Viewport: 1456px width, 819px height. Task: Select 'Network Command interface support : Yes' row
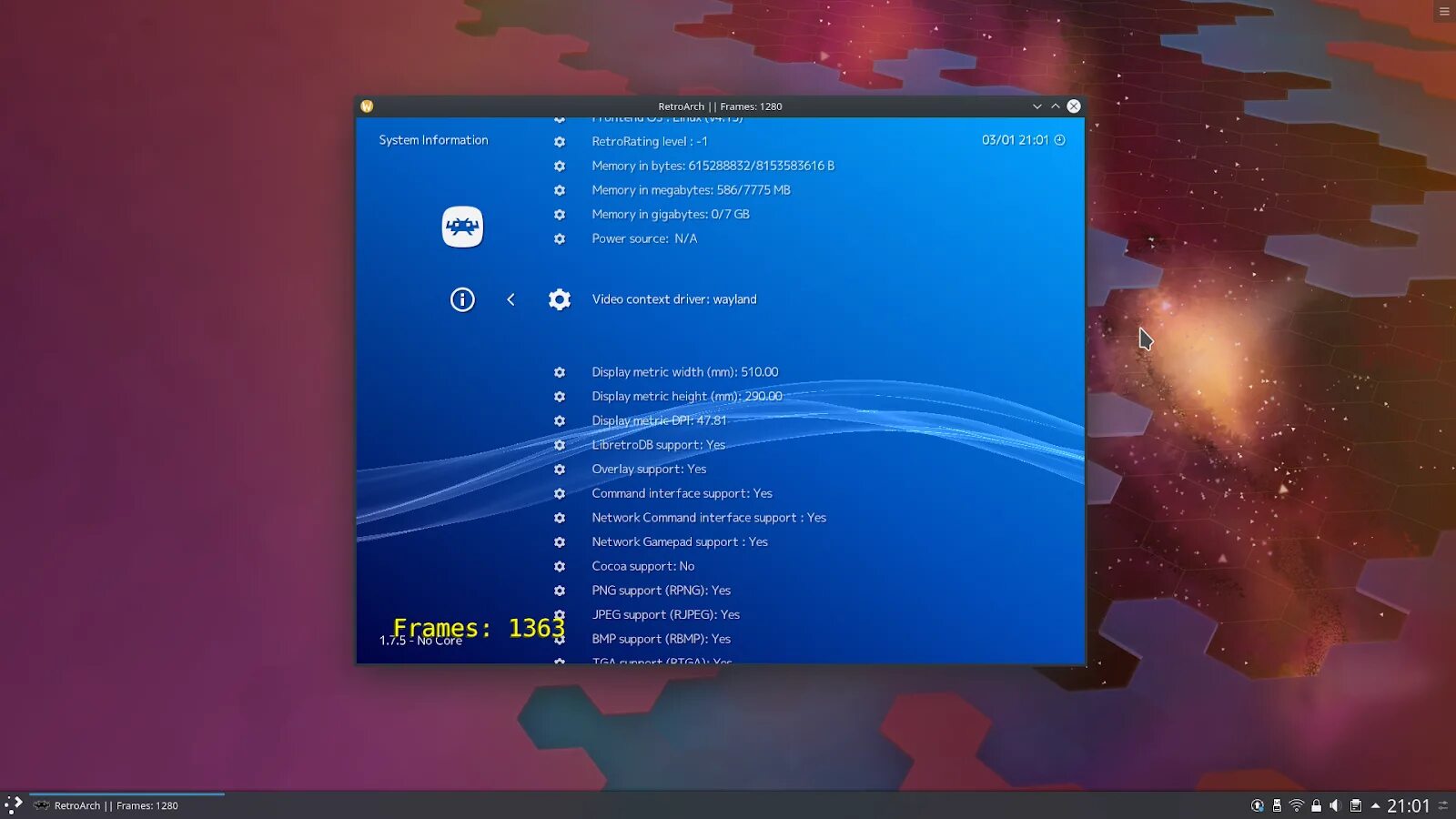[x=709, y=518]
